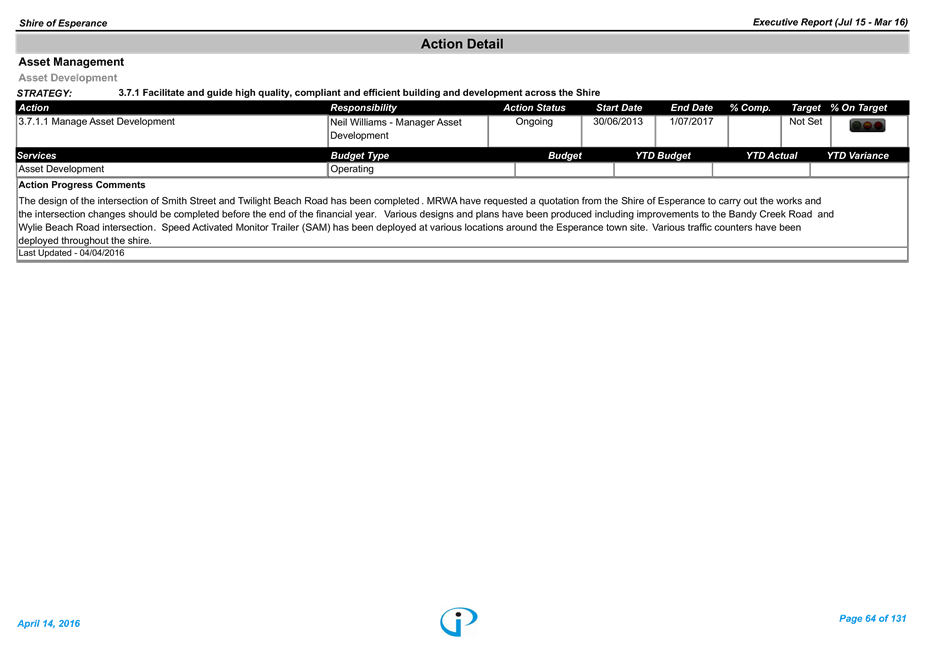The image size is (928, 657).
Task: Click the Action Status column header
Action: click(534, 108)
